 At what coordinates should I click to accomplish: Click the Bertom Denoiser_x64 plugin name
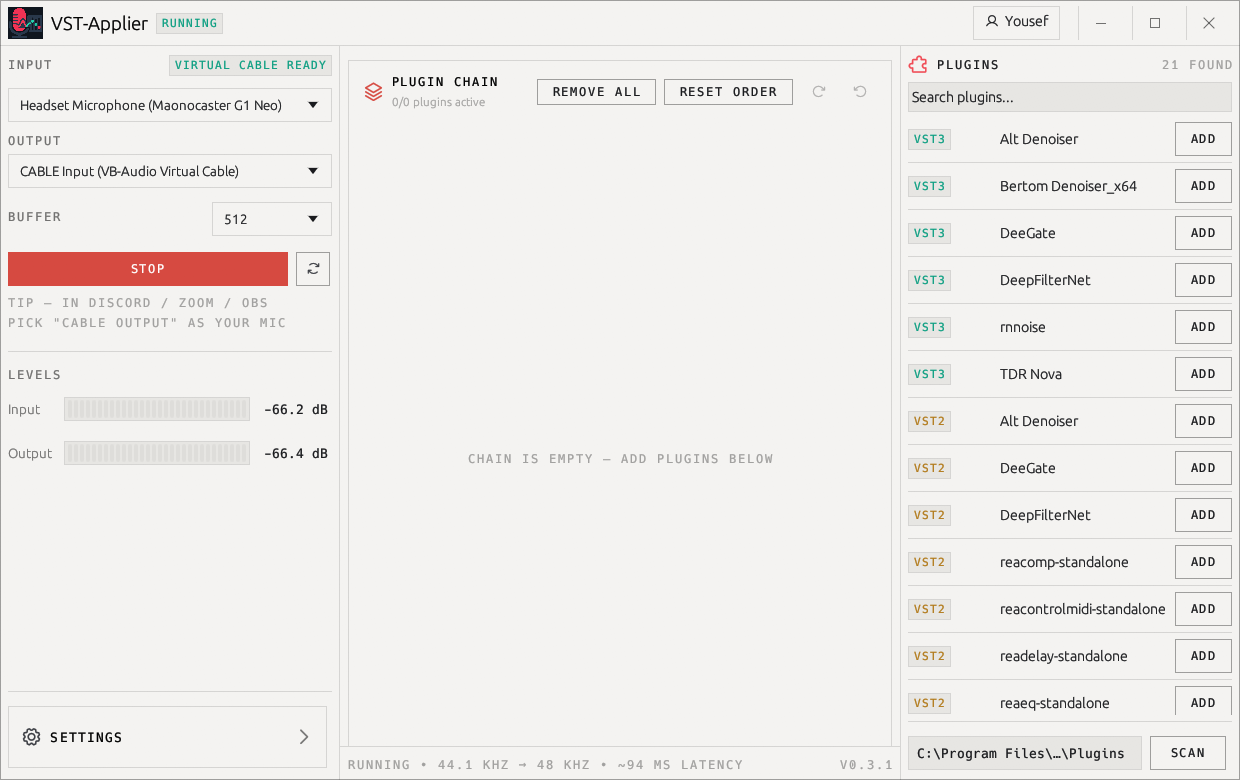click(1068, 186)
